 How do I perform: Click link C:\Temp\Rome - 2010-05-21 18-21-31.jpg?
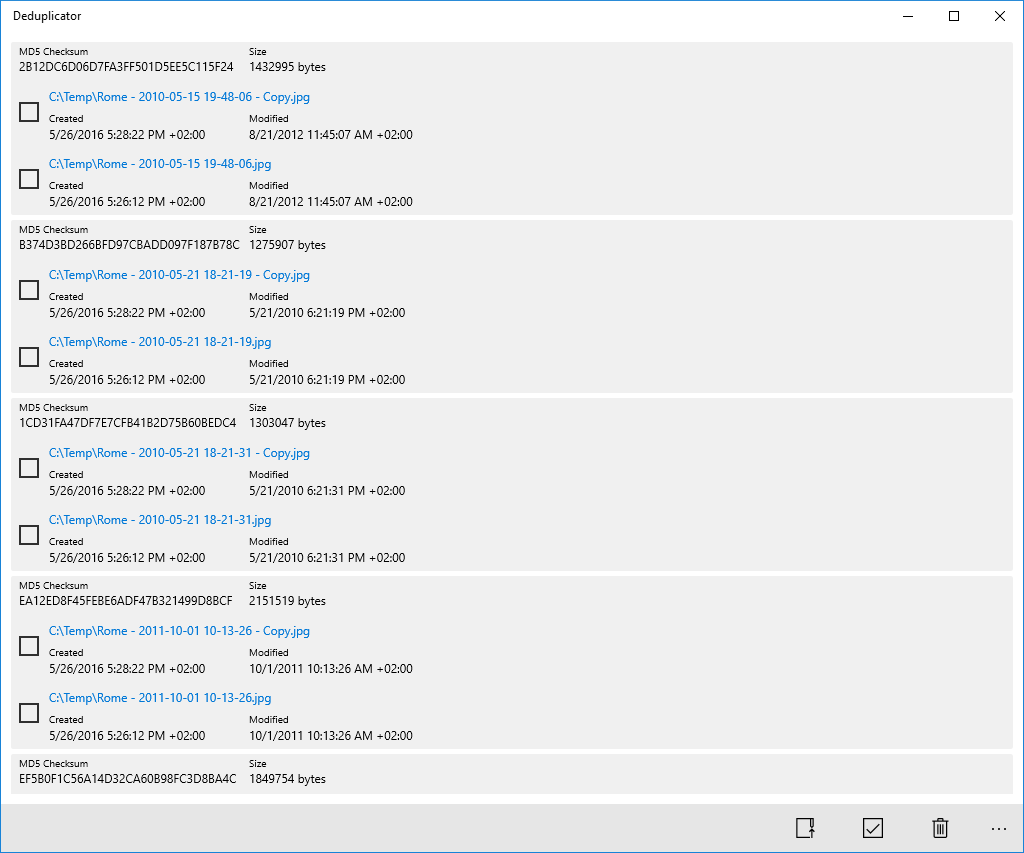click(160, 520)
